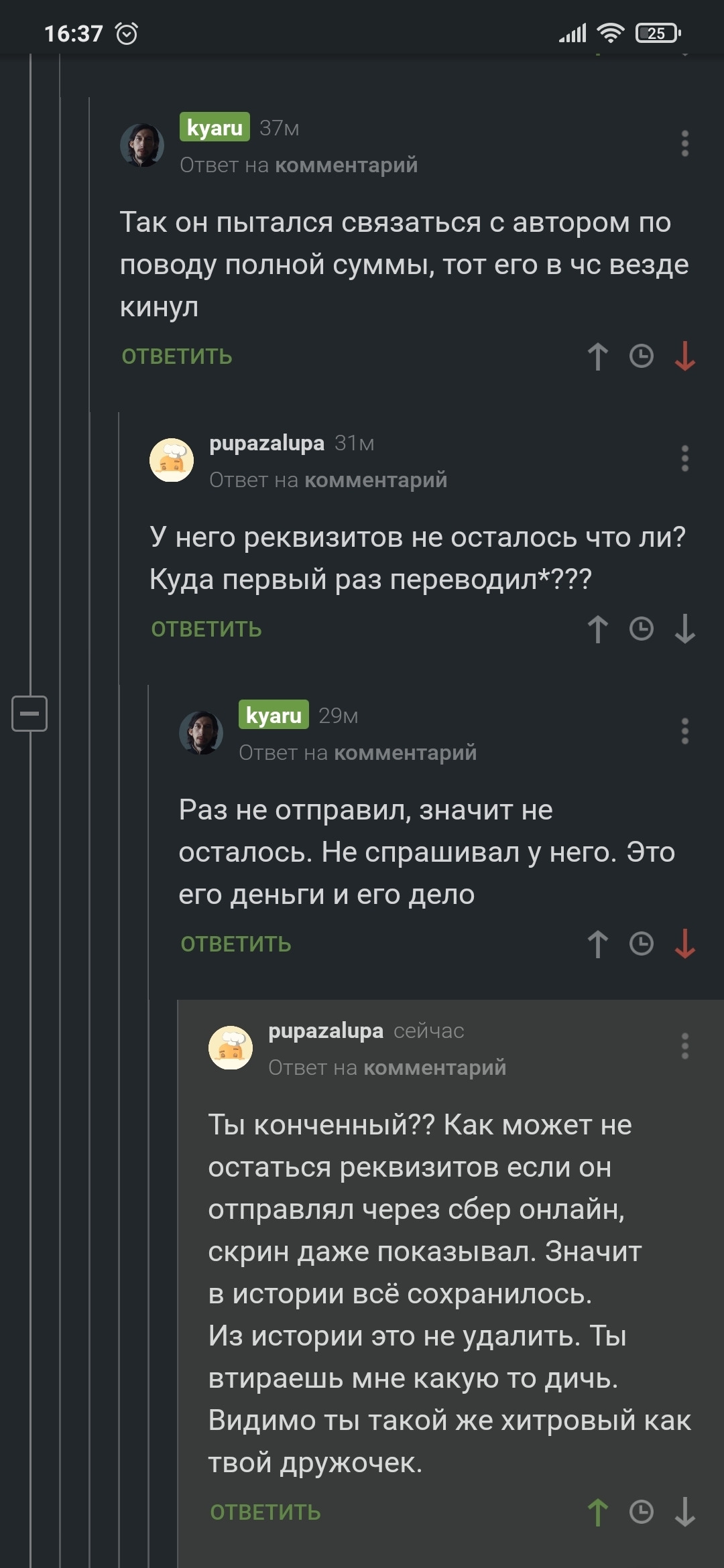Open options menu for pupazalupa's newest comment
724x1568 pixels.
pyautogui.click(x=684, y=1047)
